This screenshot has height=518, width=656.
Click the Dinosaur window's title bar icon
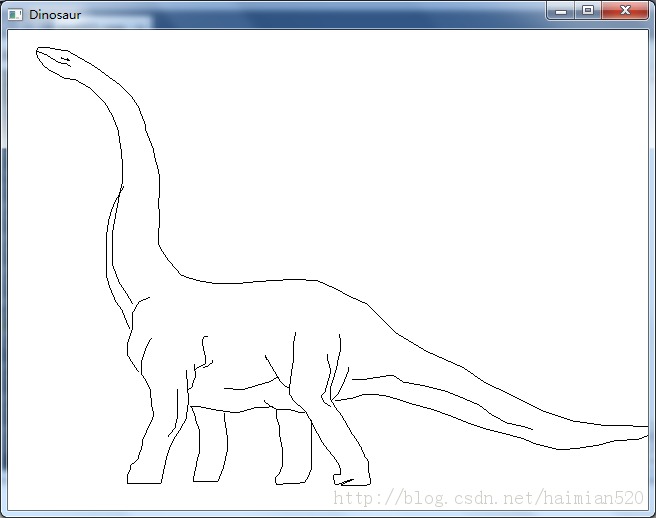[x=15, y=15]
